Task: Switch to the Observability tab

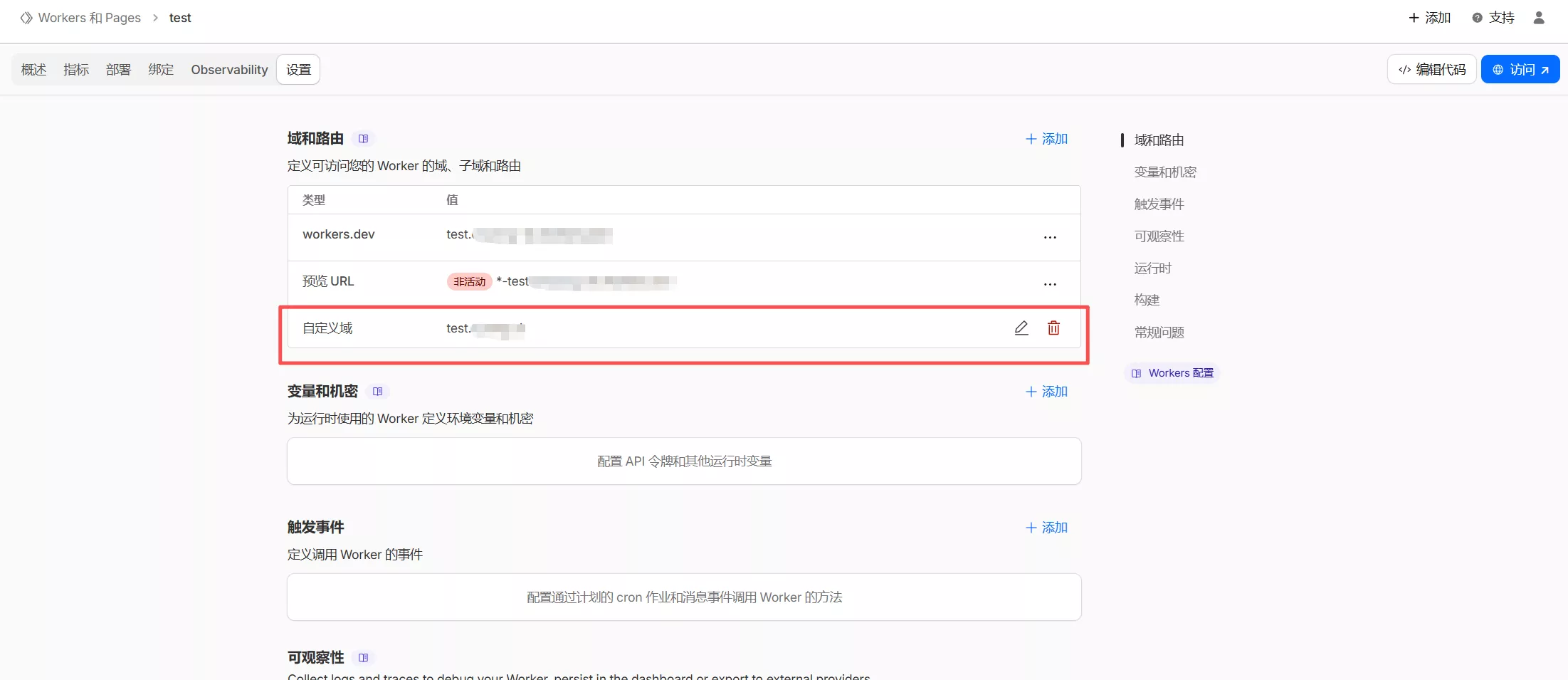Action: pyautogui.click(x=229, y=70)
